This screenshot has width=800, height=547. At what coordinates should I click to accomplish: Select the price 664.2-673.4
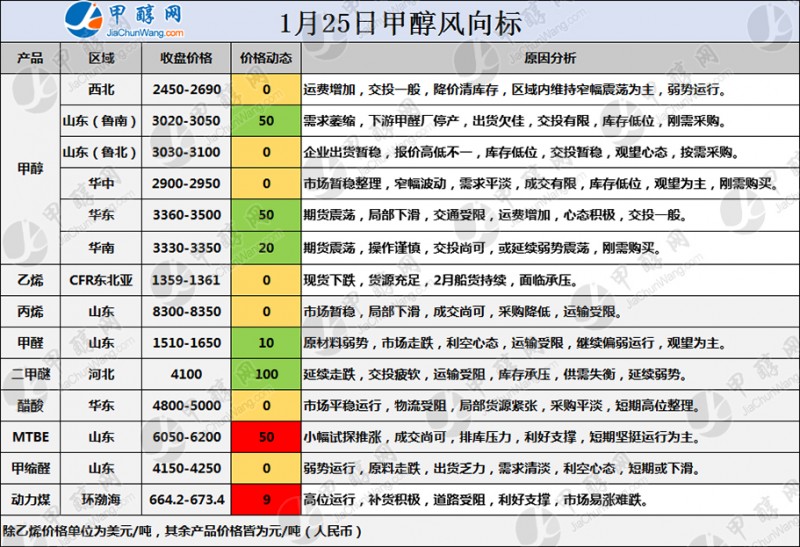click(x=186, y=500)
